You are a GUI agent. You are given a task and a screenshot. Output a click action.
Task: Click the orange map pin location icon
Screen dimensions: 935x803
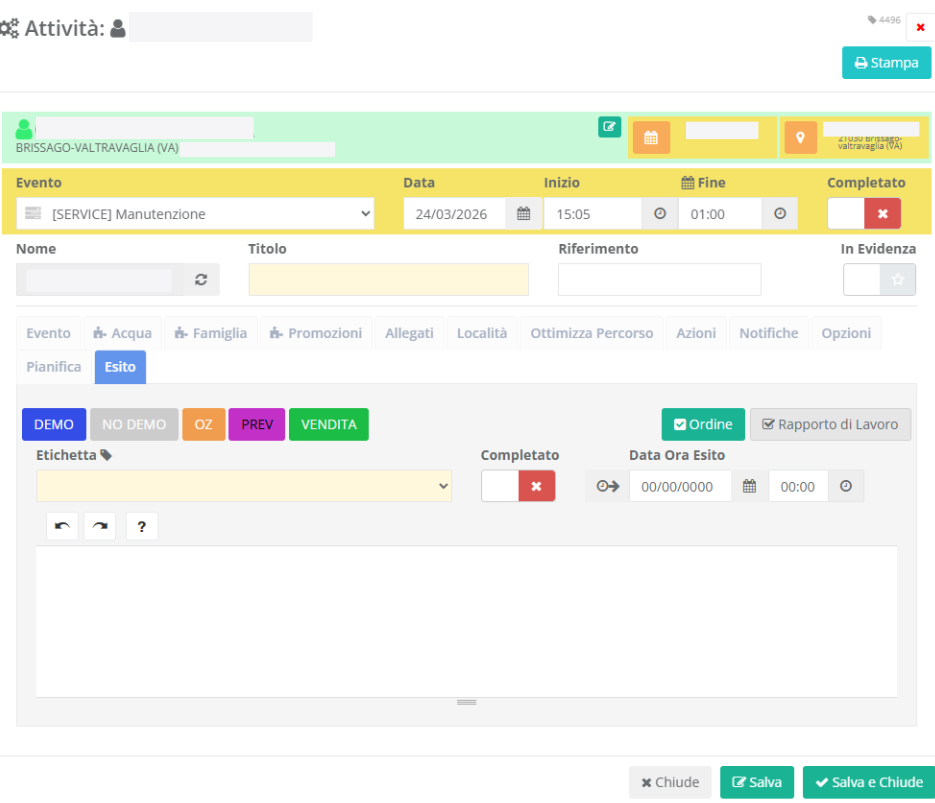tap(800, 138)
